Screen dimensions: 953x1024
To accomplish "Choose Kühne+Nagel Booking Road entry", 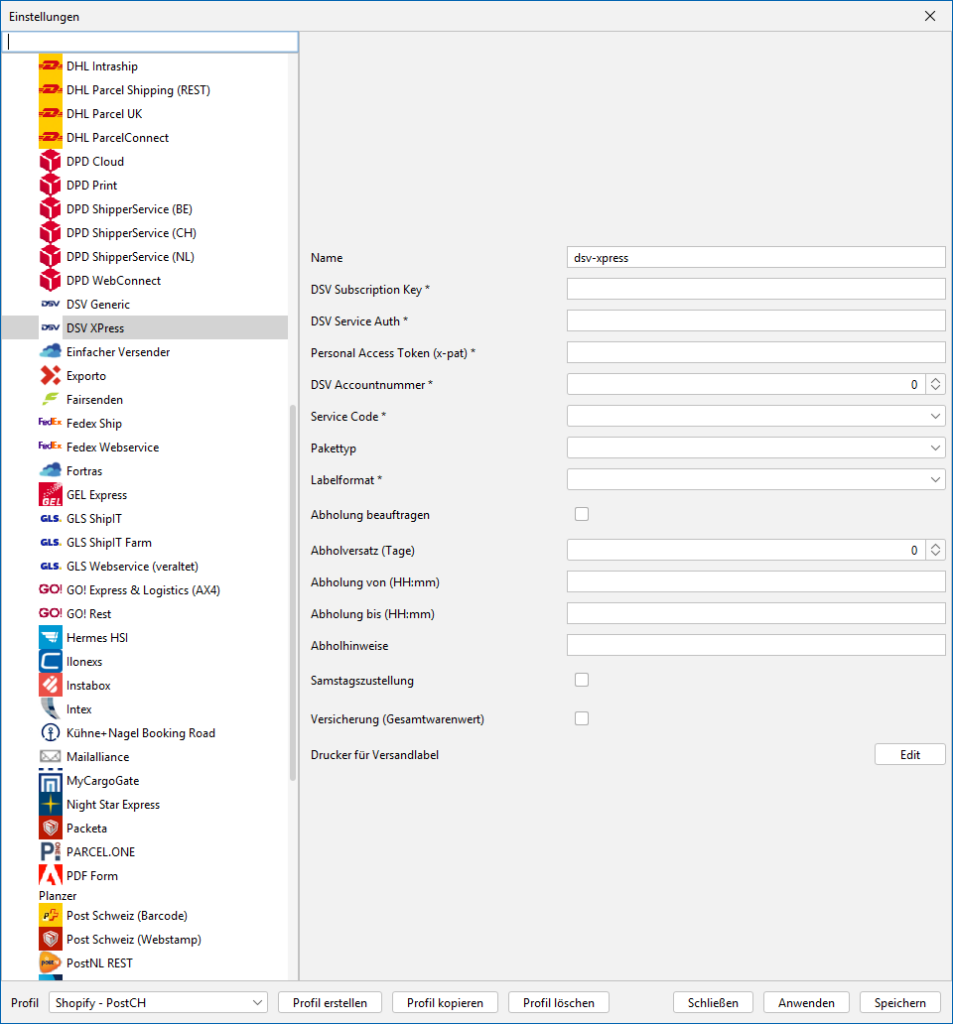I will 140,733.
